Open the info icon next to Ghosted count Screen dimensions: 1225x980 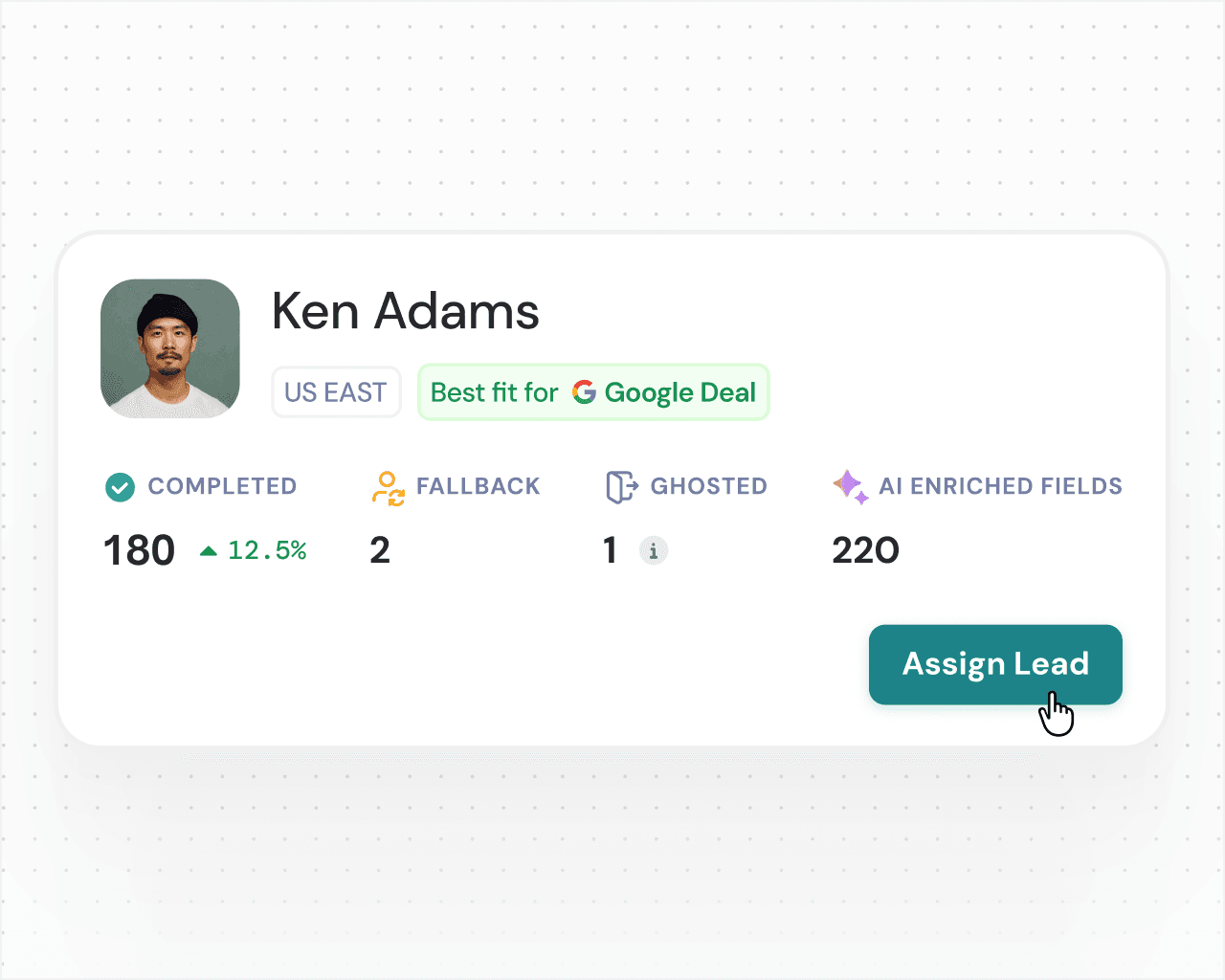click(654, 550)
